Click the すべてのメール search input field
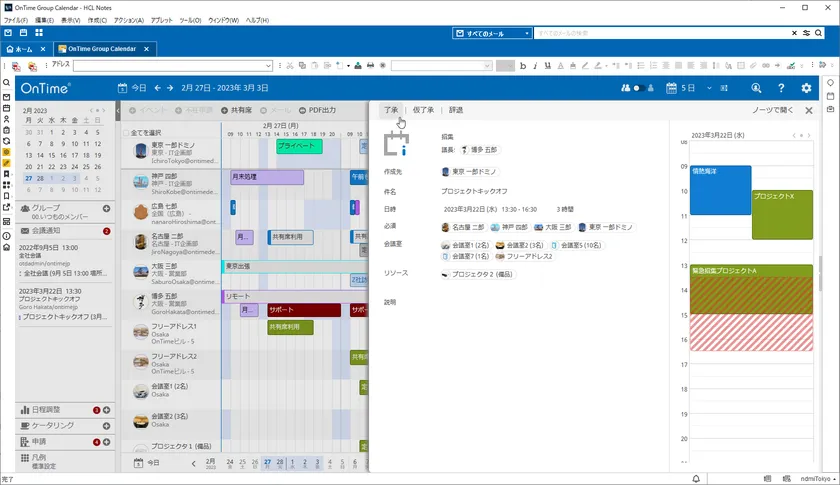Image resolution: width=840 pixels, height=485 pixels. click(x=661, y=33)
